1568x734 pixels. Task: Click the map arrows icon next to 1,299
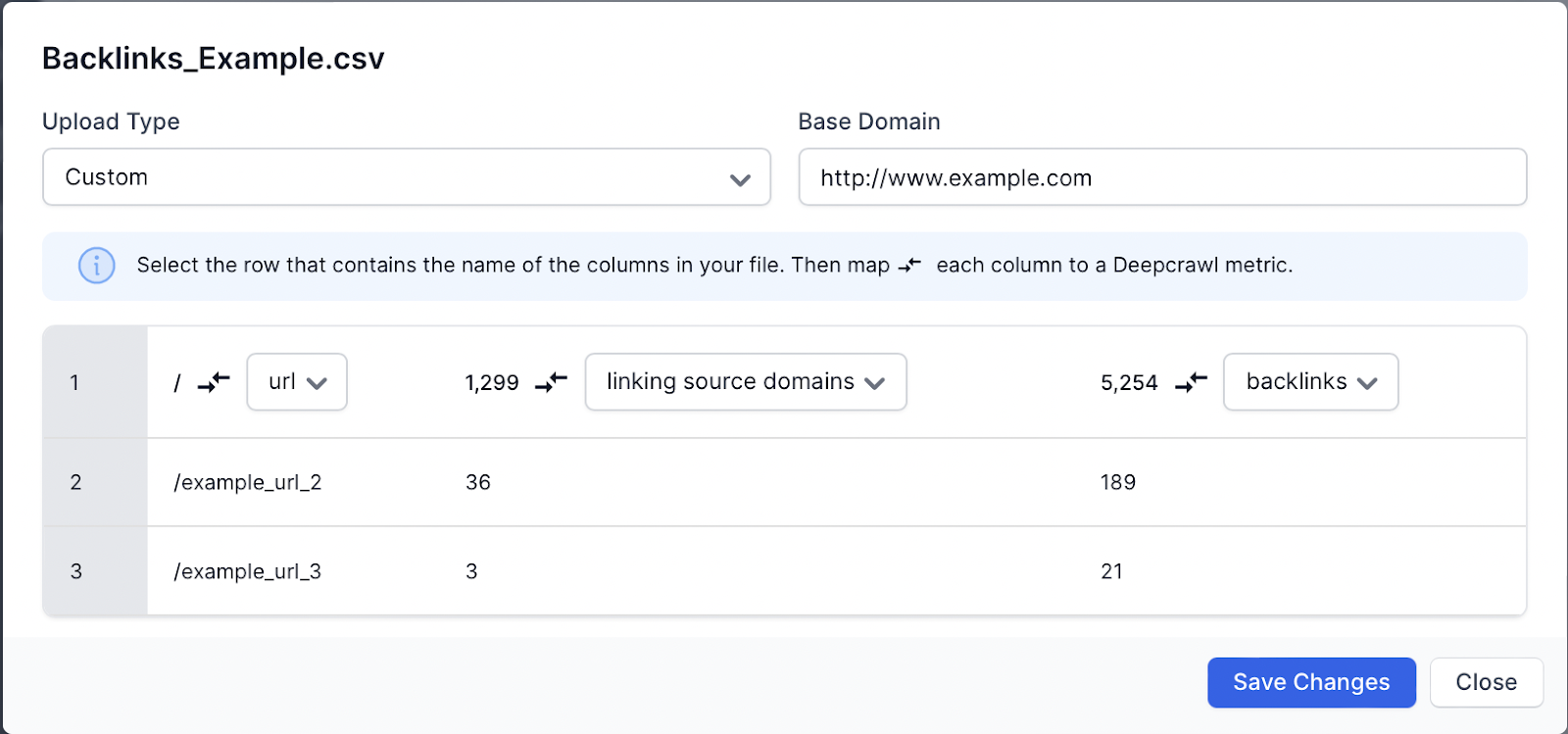(x=551, y=382)
